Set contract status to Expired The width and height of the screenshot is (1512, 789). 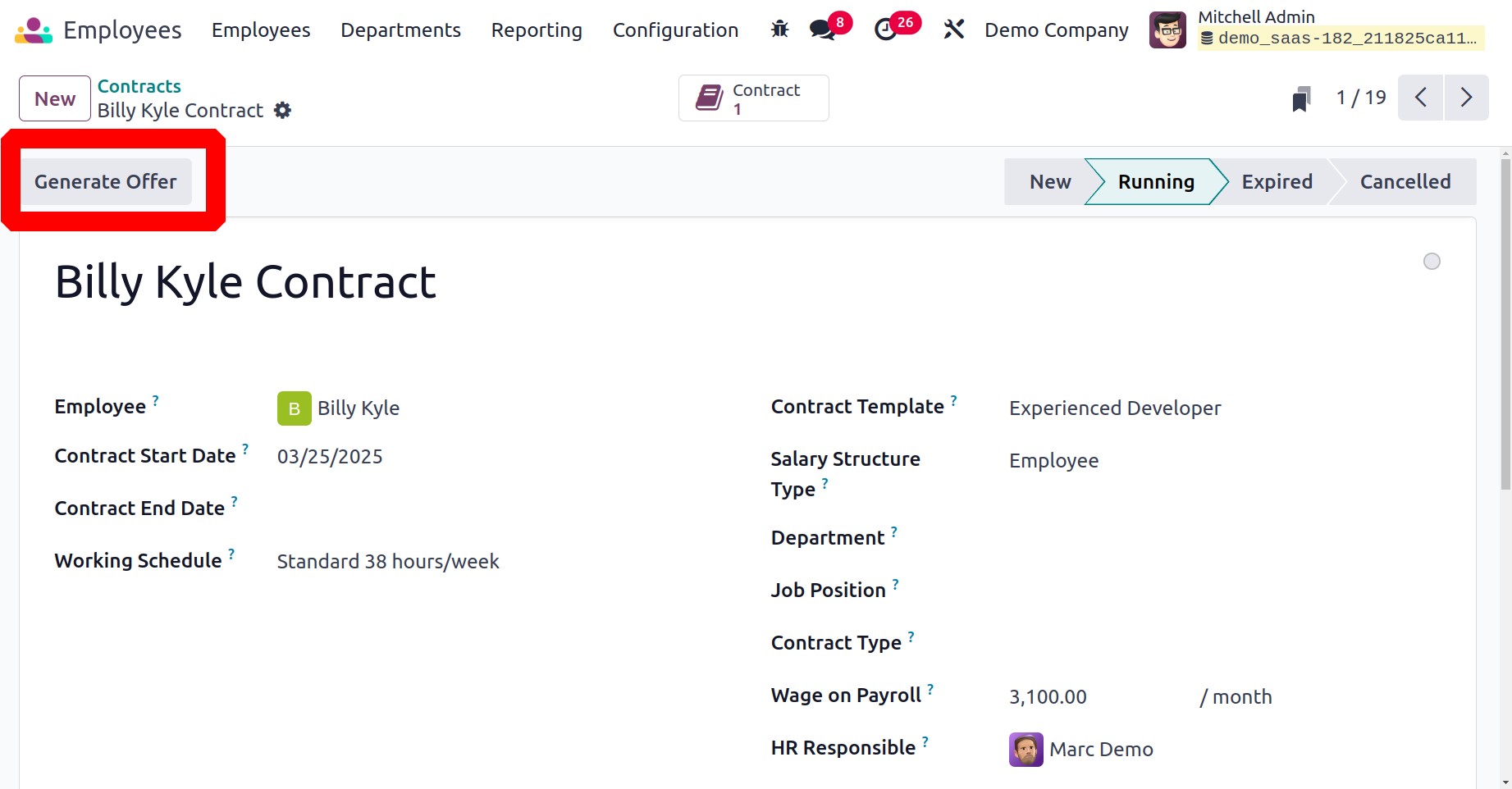(1277, 182)
